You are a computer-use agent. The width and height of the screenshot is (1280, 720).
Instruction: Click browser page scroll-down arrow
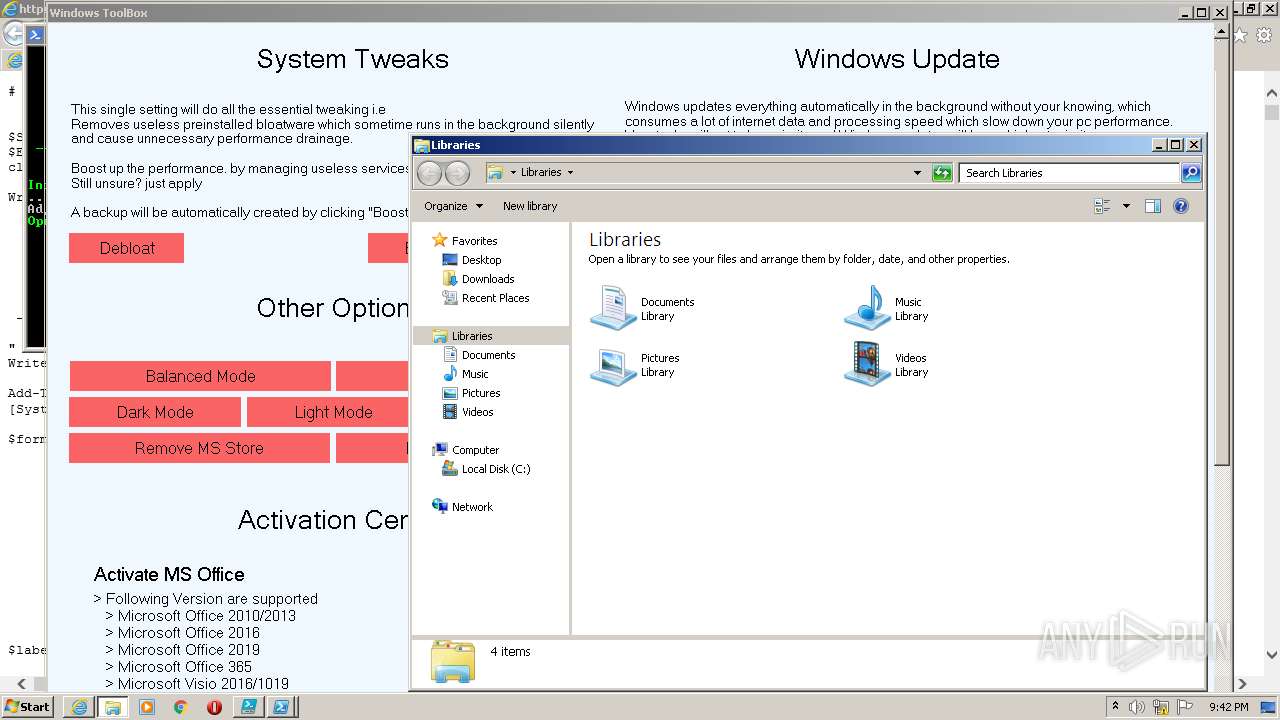(x=1272, y=656)
